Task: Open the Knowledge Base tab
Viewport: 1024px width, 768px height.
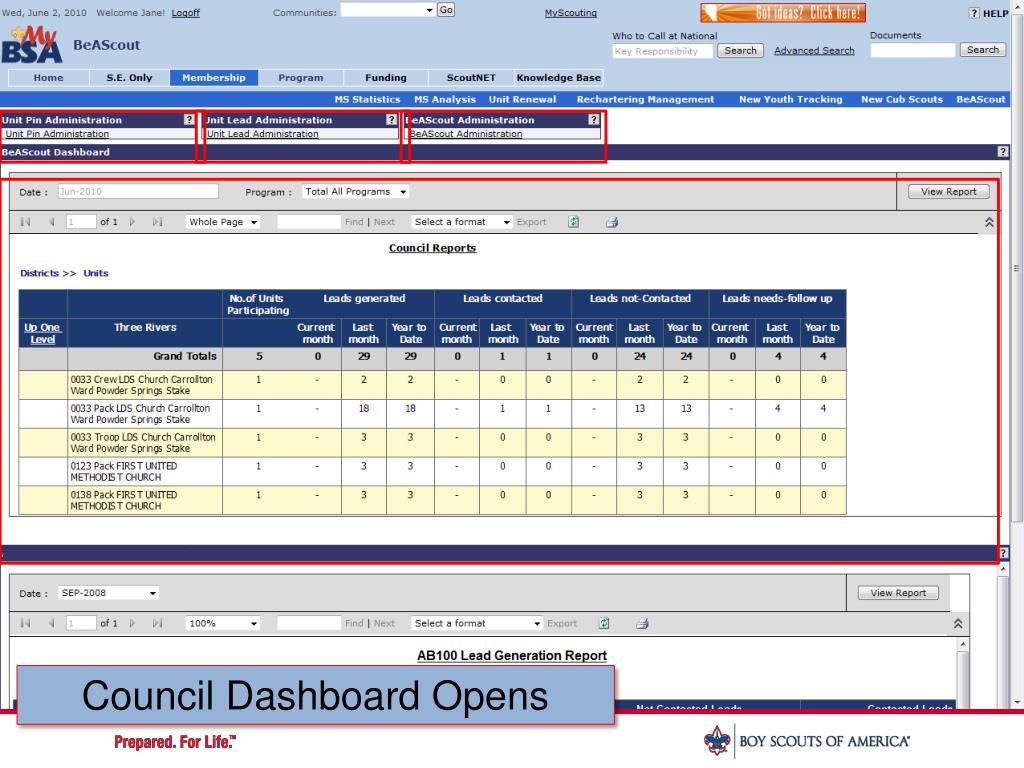Action: point(558,78)
